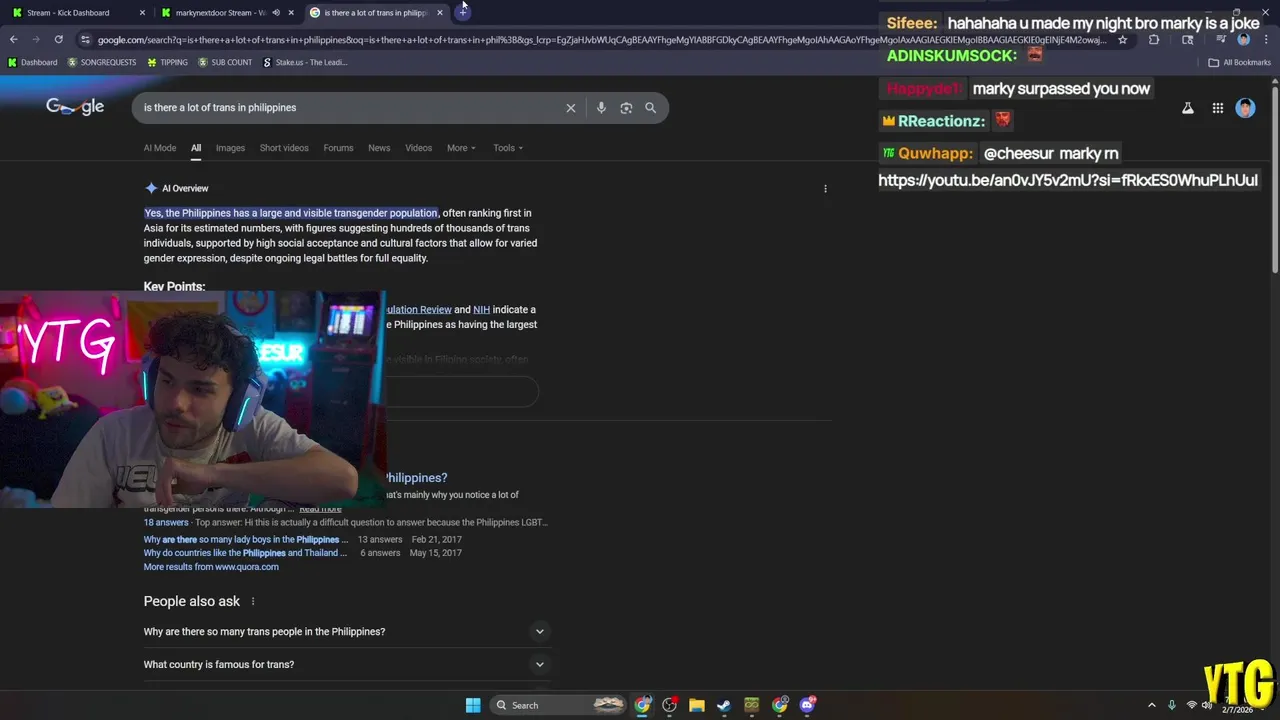1280x720 pixels.
Task: Submit search with magnifier icon
Action: pos(651,108)
